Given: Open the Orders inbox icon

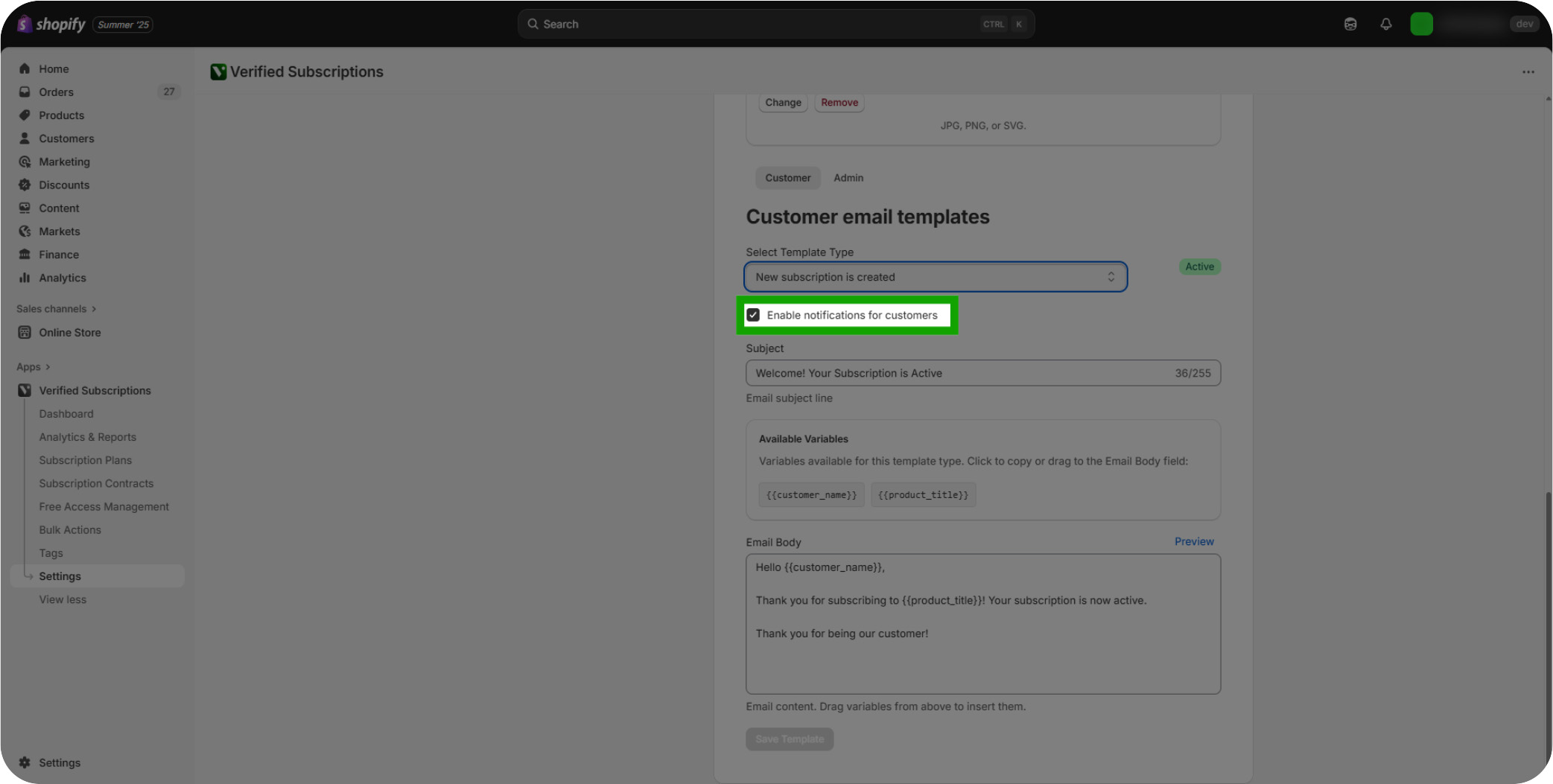Looking at the screenshot, I should 25,92.
